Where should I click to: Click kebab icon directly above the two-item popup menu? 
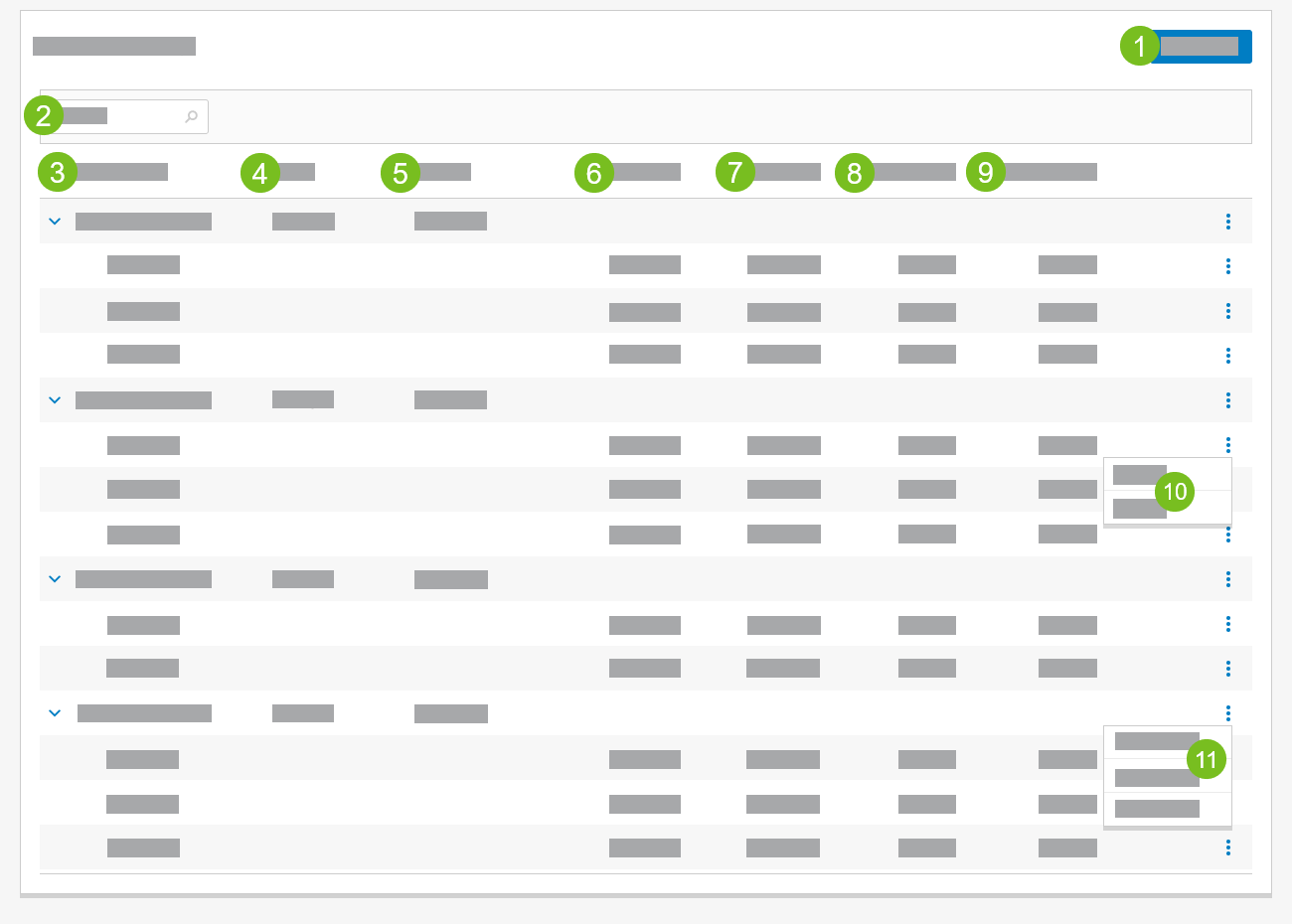(x=1228, y=445)
